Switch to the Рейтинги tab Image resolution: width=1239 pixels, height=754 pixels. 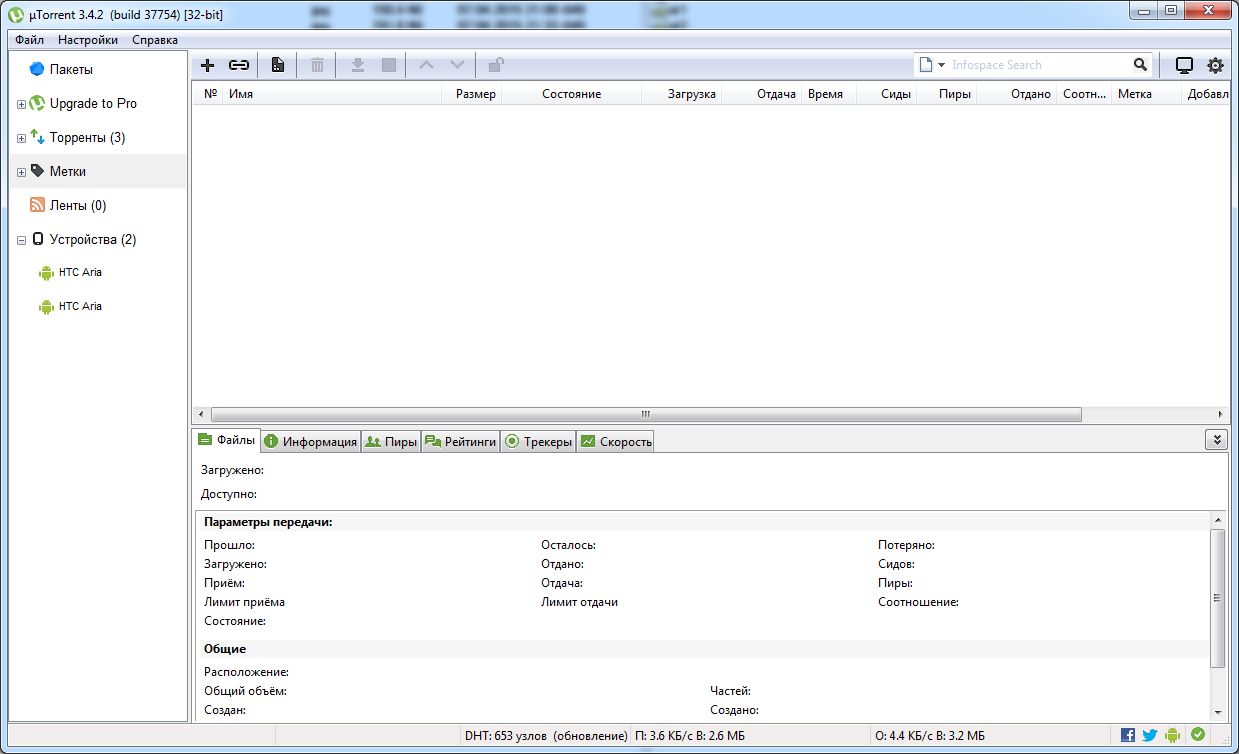pyautogui.click(x=460, y=441)
